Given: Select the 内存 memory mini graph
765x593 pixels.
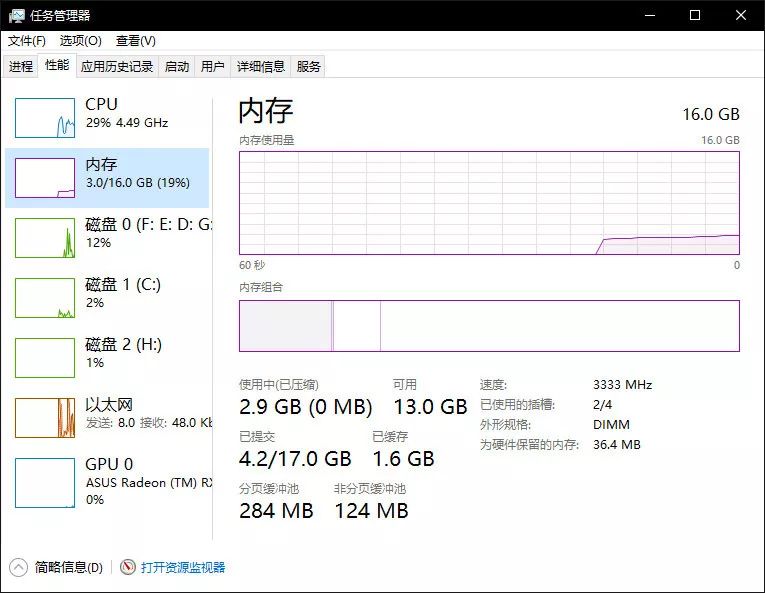Looking at the screenshot, I should [x=45, y=178].
